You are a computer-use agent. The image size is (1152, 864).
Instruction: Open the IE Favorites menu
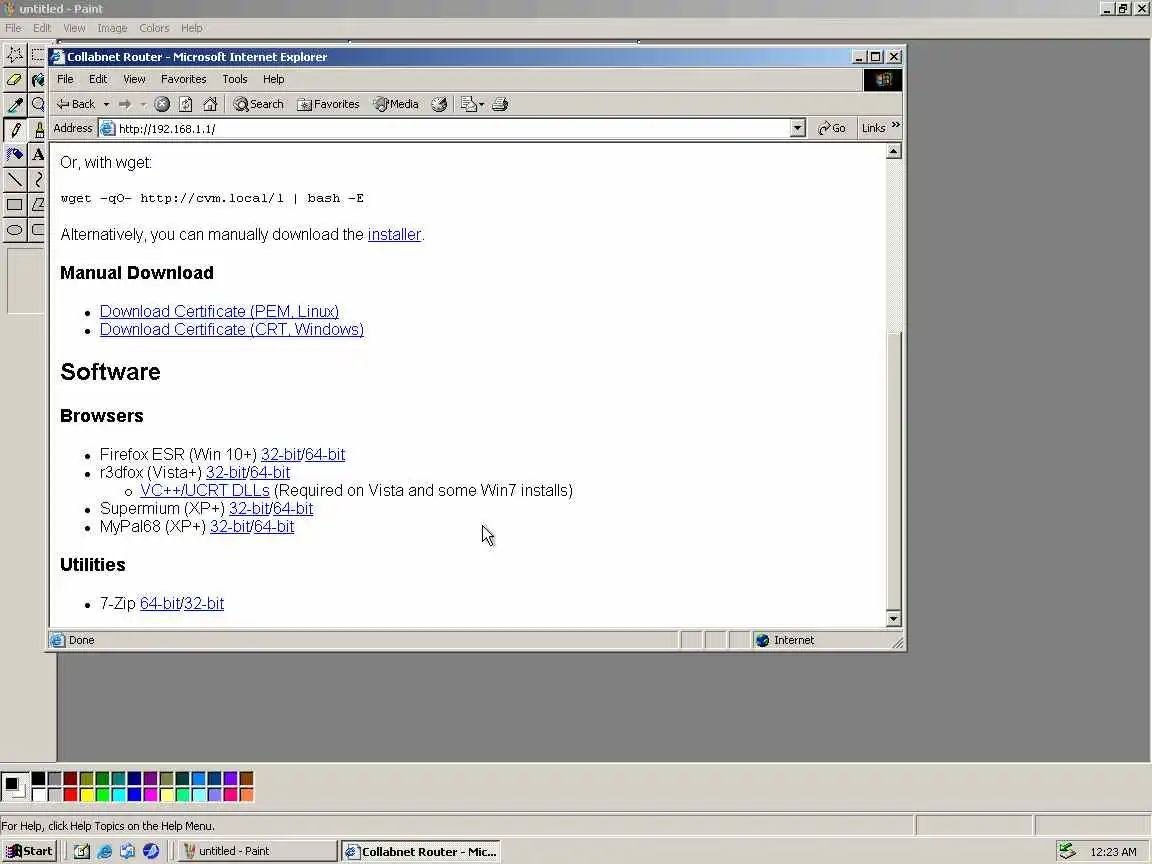(x=184, y=79)
